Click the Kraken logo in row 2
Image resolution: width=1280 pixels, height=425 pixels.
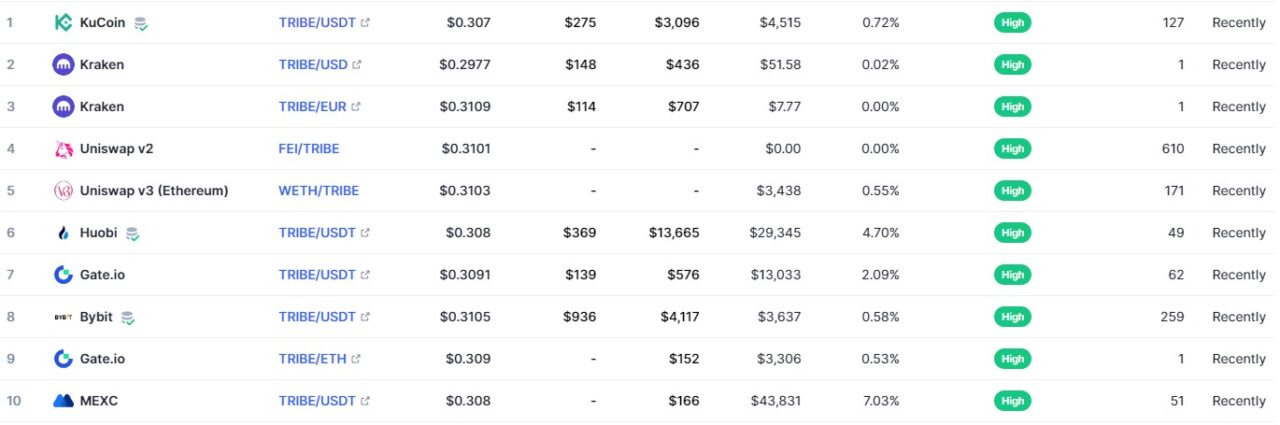pyautogui.click(x=63, y=64)
